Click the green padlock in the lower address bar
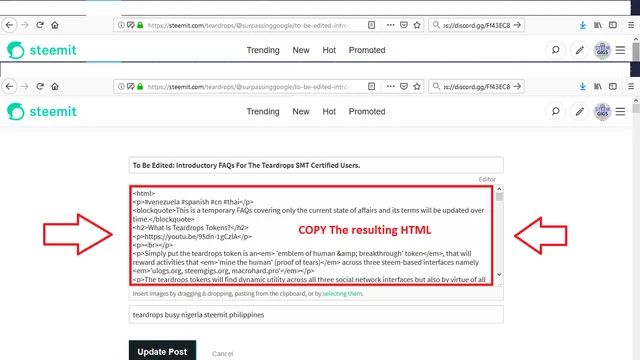 pyautogui.click(x=140, y=87)
